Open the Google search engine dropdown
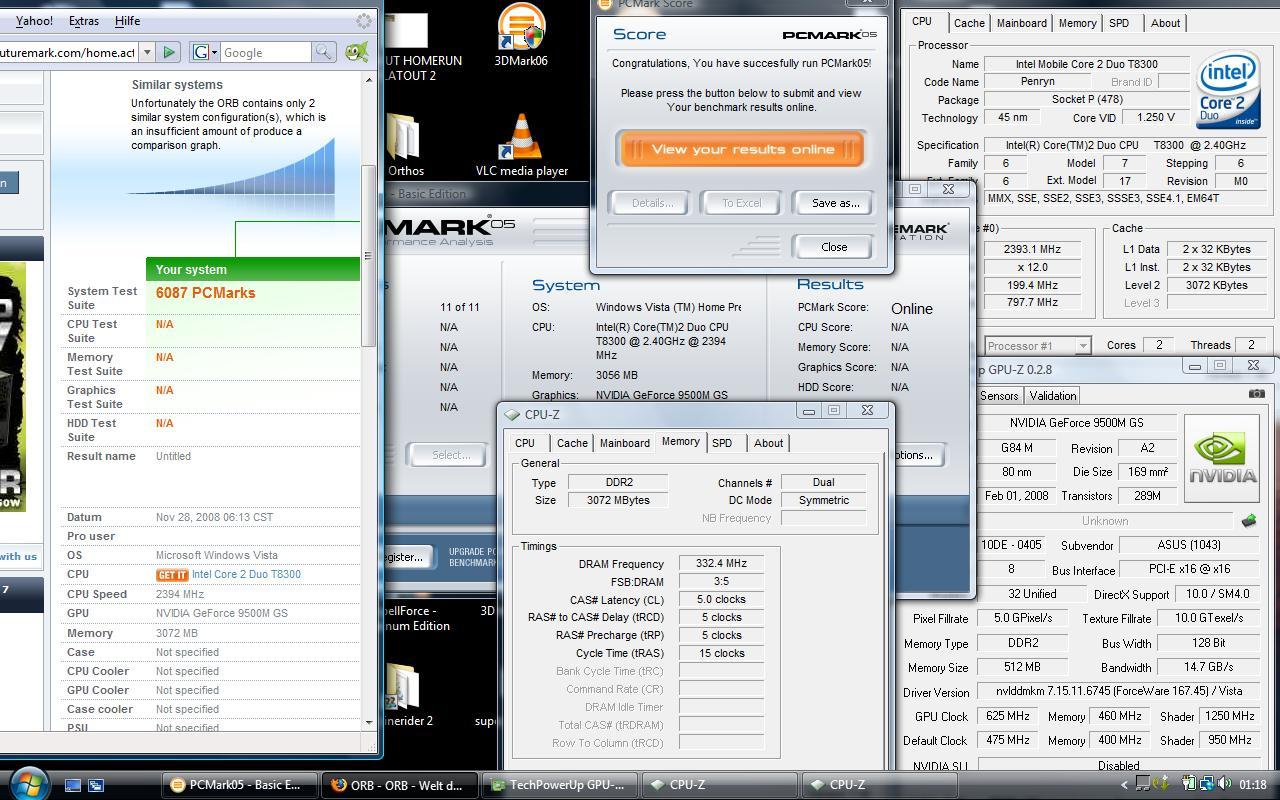Viewport: 1280px width, 800px height. pyautogui.click(x=205, y=52)
